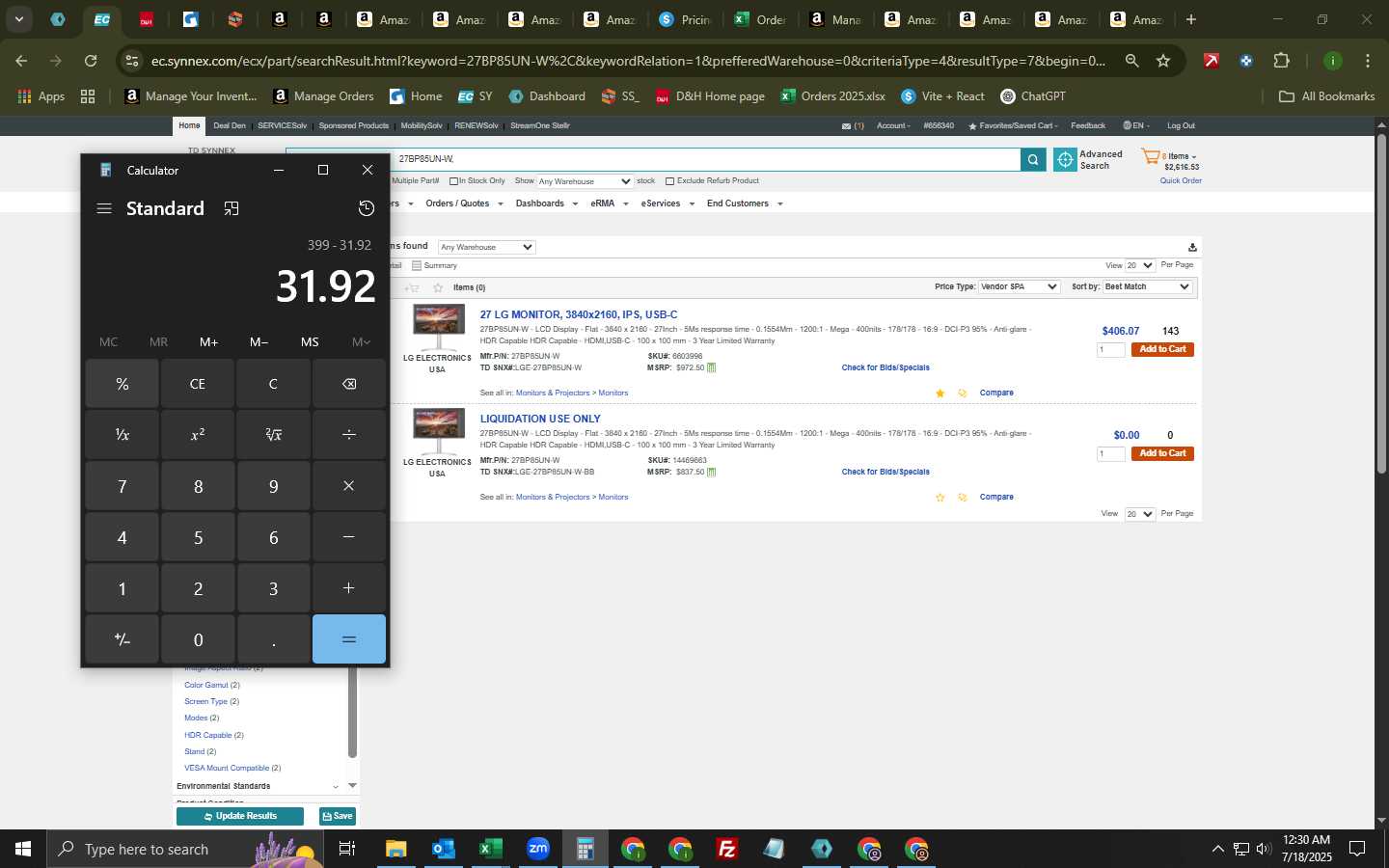
Task: Click quantity field for the $406.07 monitor
Action: (1111, 349)
